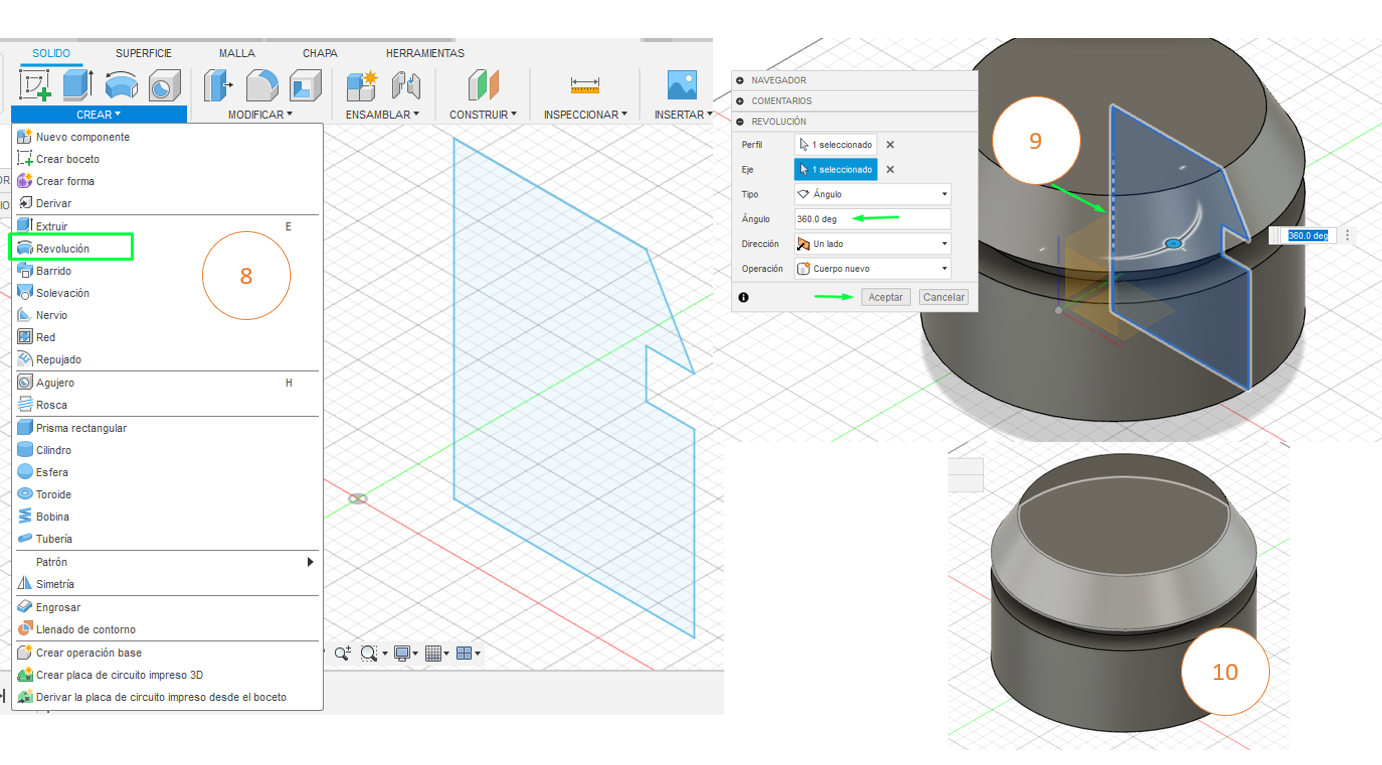Switch to the SOLIDO tab
The width and height of the screenshot is (1382, 765).
[x=51, y=53]
